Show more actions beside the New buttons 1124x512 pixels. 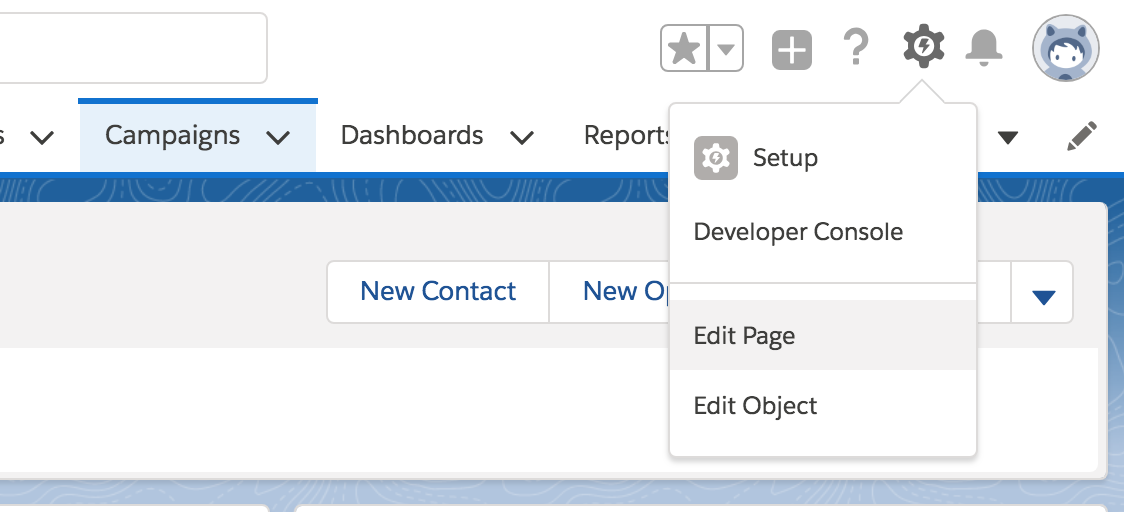(x=1043, y=296)
